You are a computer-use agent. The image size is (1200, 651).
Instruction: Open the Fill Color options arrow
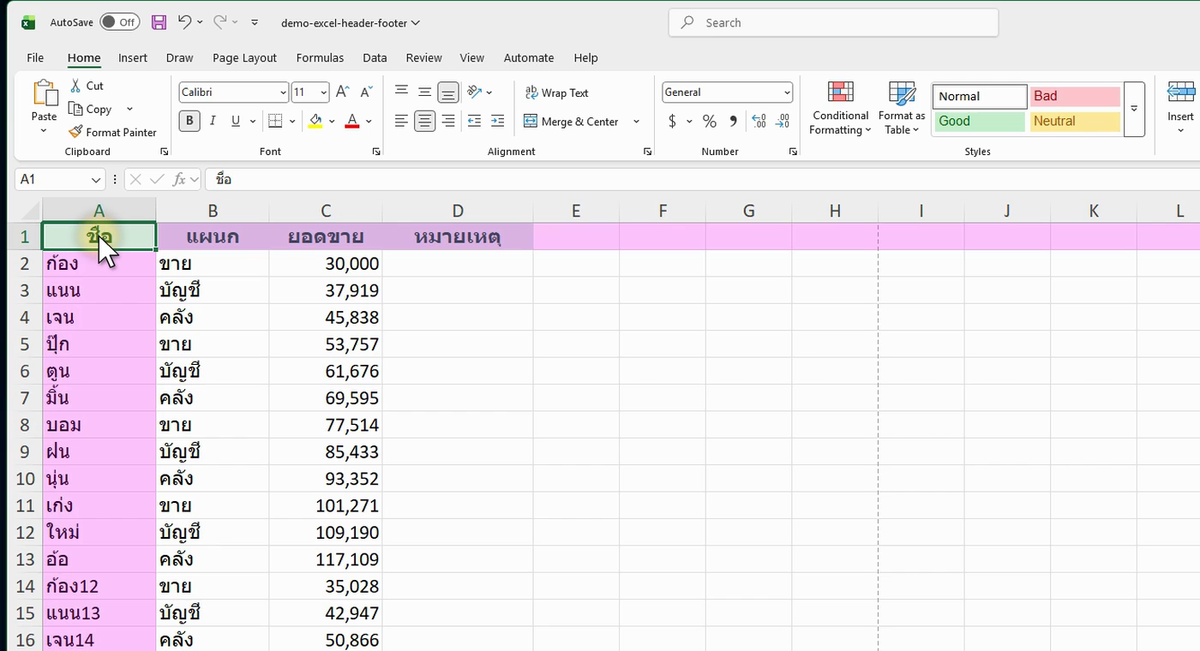333,121
